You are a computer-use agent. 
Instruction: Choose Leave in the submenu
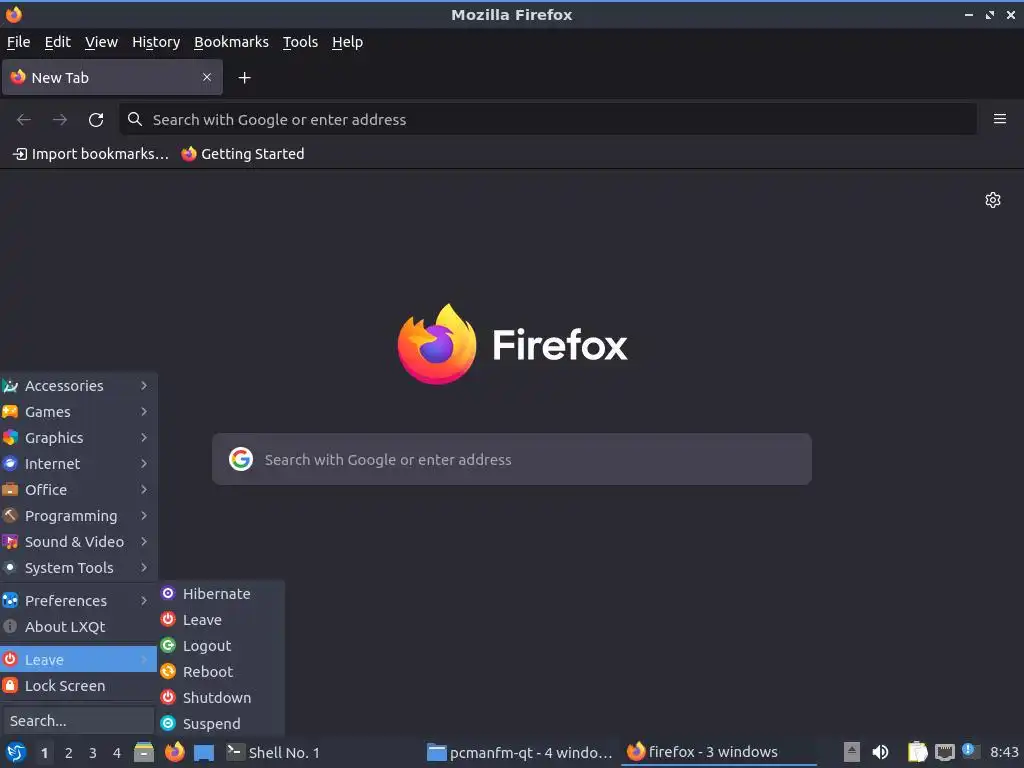[221, 620]
